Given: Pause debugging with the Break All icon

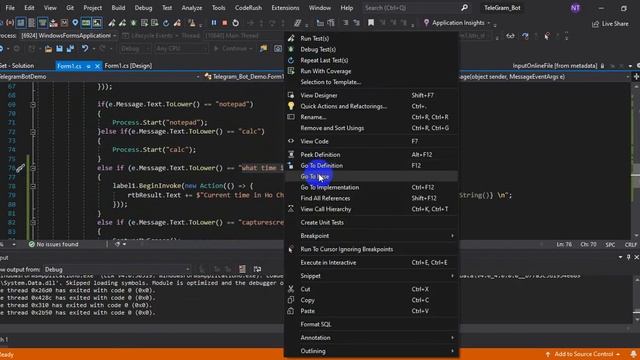Looking at the screenshot, I should [x=213, y=23].
